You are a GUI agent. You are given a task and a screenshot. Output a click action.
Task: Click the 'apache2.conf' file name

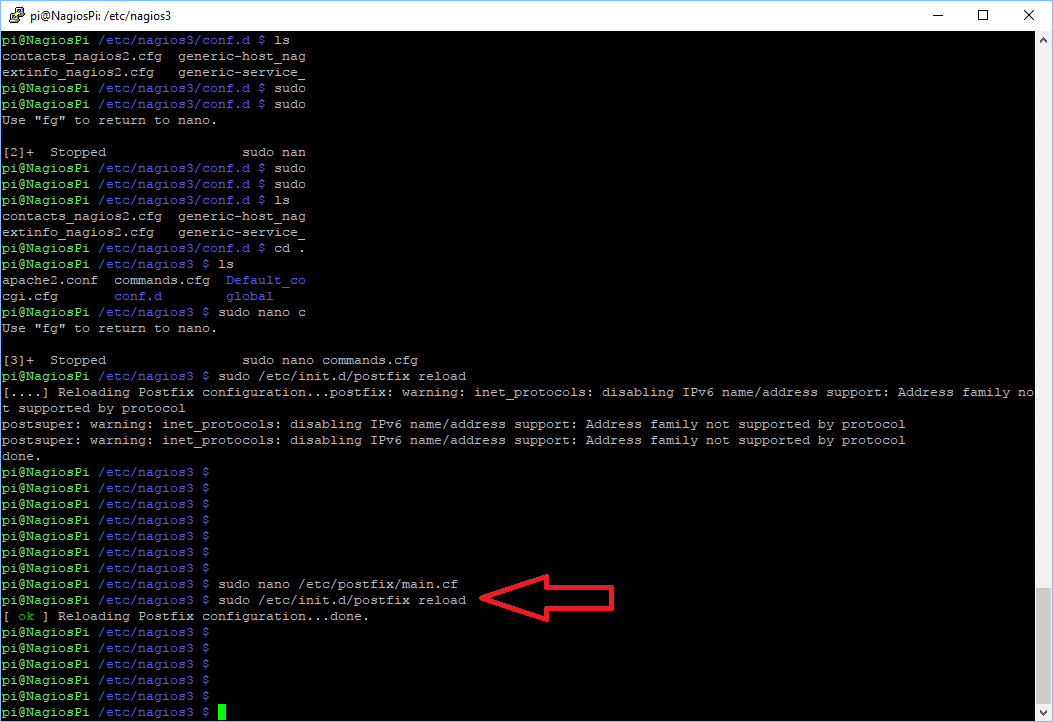(x=50, y=281)
